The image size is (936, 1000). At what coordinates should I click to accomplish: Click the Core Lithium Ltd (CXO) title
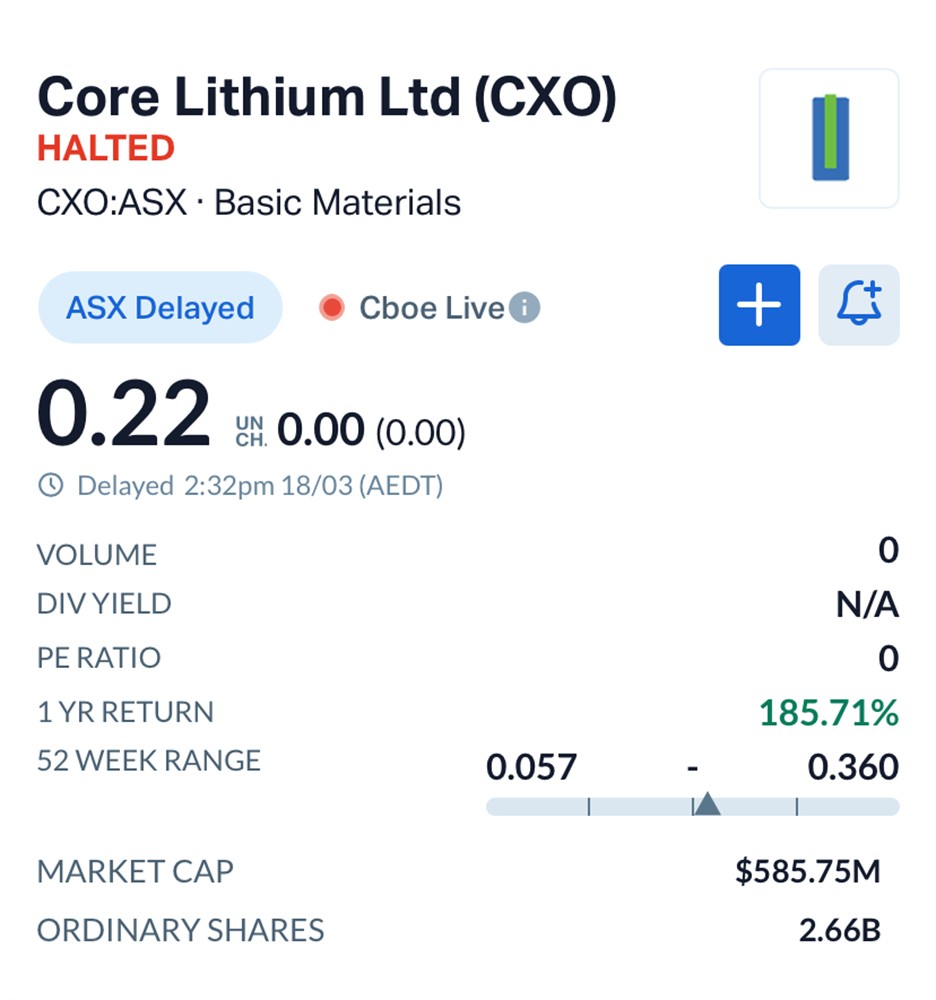tap(327, 98)
